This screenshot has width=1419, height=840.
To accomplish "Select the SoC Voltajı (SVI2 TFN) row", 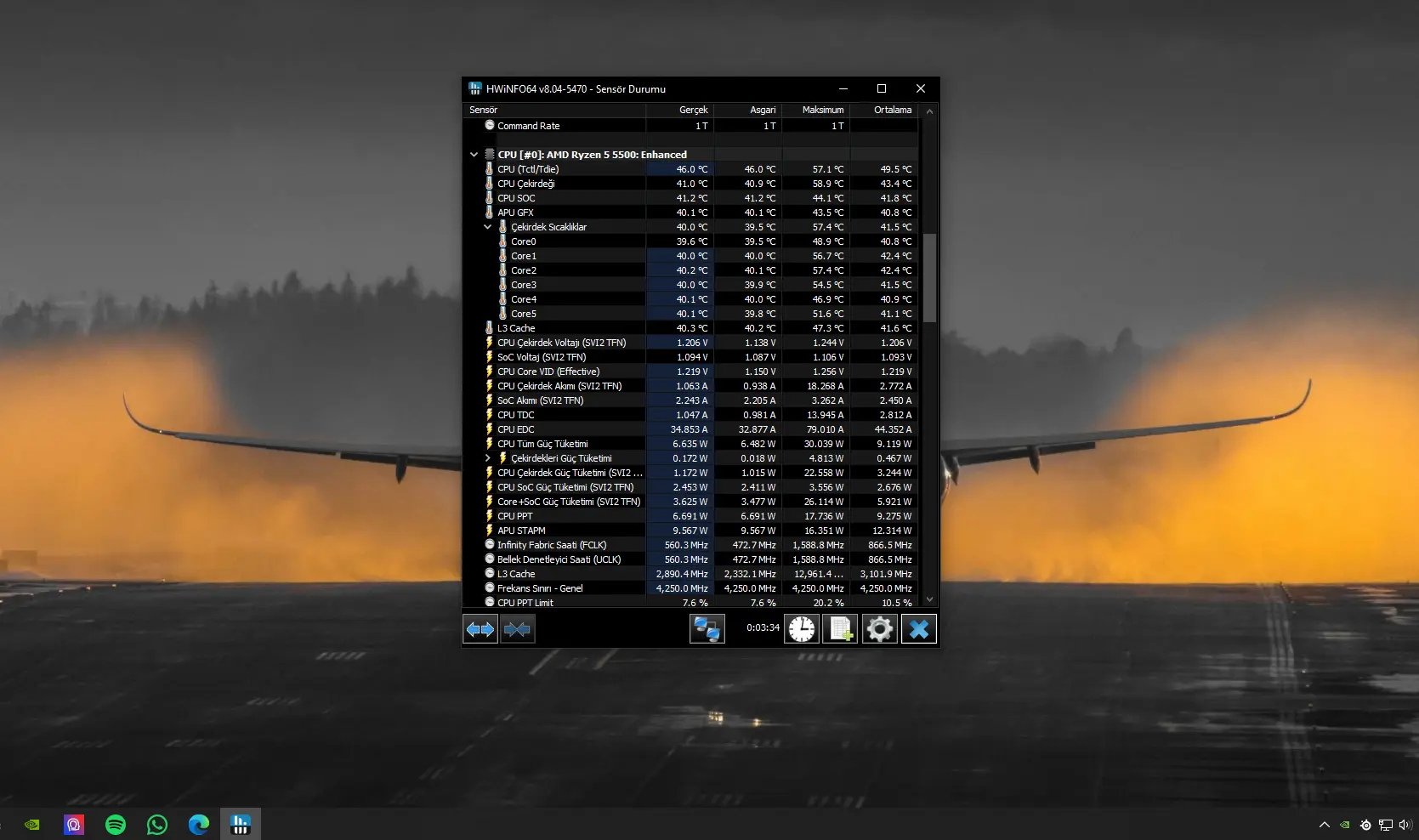I will [x=690, y=357].
